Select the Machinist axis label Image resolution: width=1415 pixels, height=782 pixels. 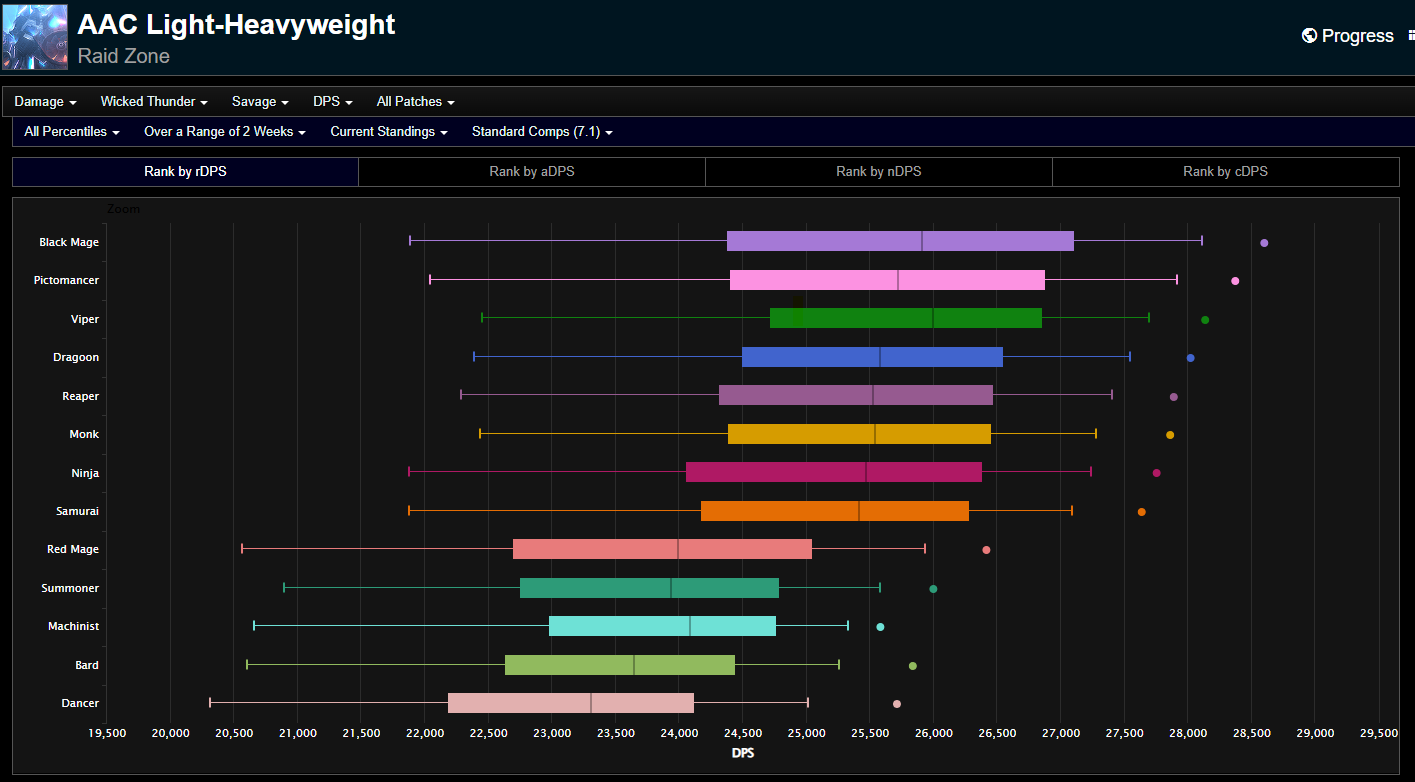74,626
